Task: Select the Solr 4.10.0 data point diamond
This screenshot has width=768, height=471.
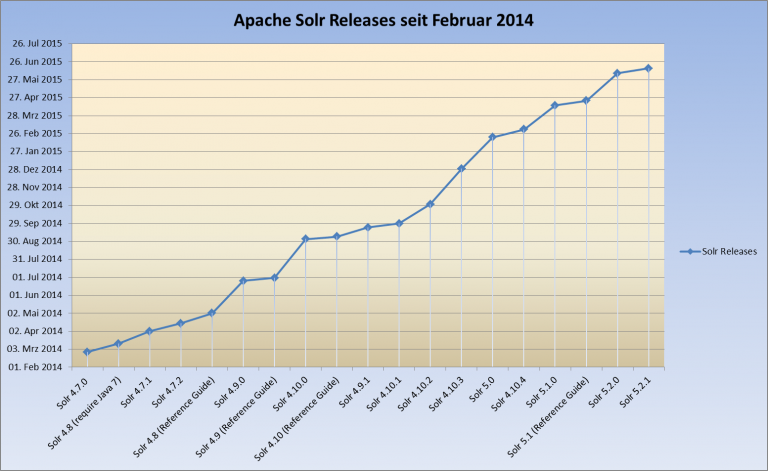Action: click(305, 239)
